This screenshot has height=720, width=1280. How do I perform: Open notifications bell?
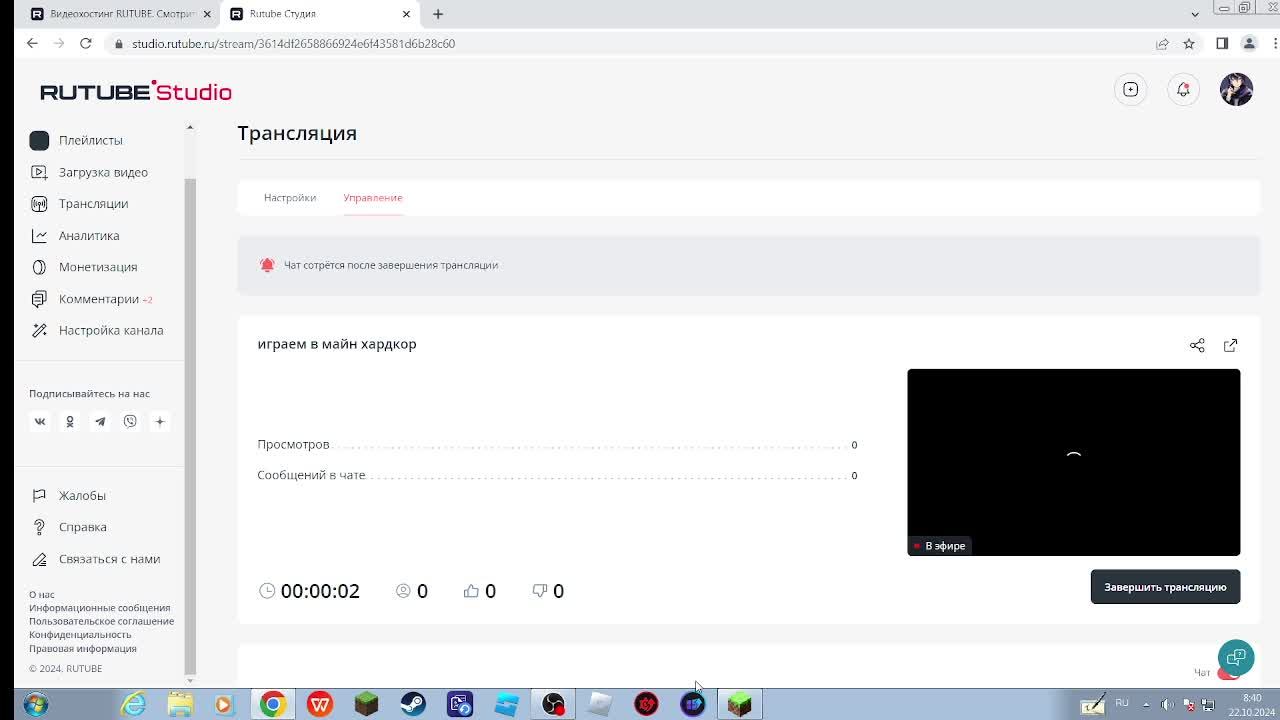(x=1183, y=90)
